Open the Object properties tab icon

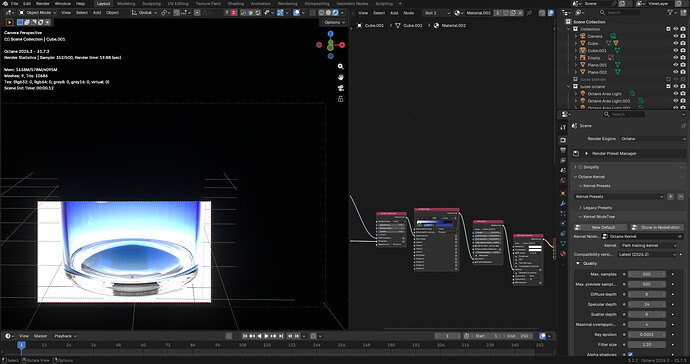pos(563,193)
